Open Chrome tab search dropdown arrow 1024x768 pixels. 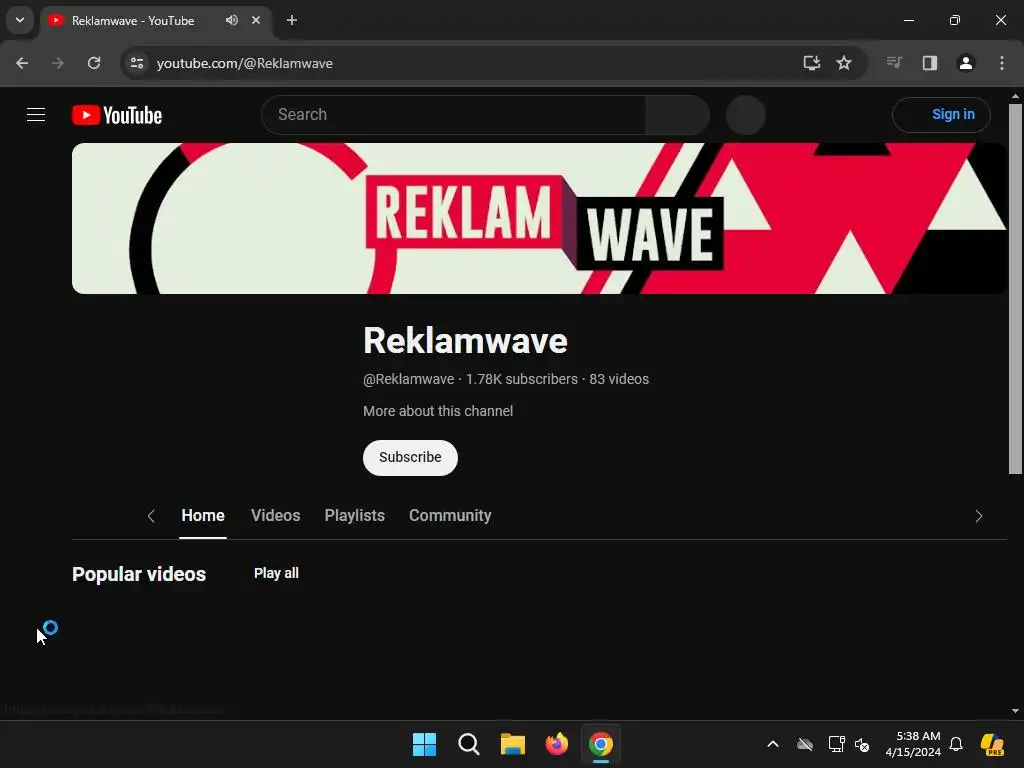click(x=20, y=20)
